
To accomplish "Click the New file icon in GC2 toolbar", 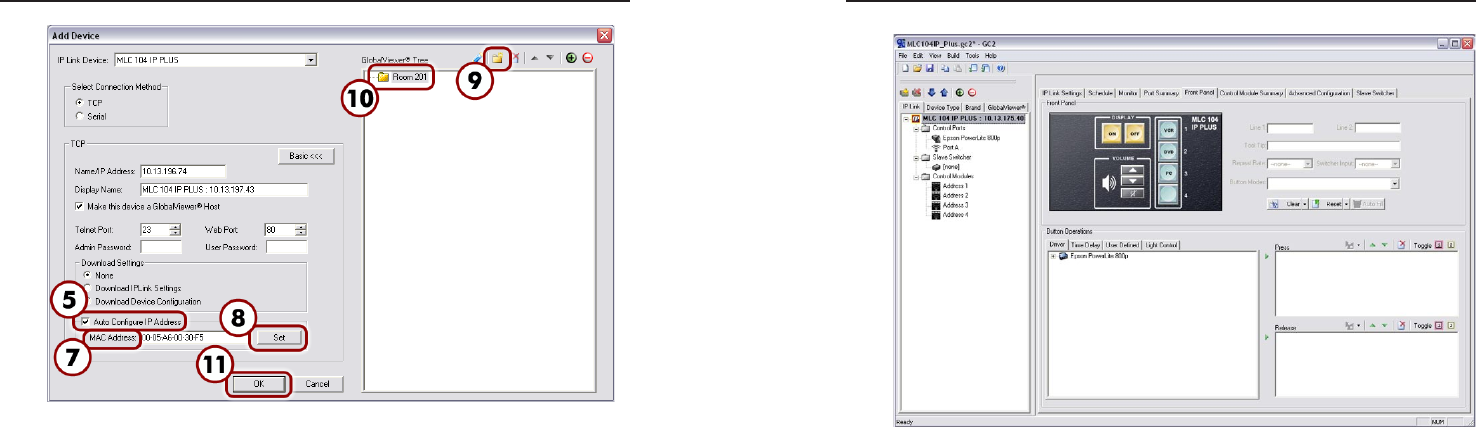I will [x=906, y=69].
